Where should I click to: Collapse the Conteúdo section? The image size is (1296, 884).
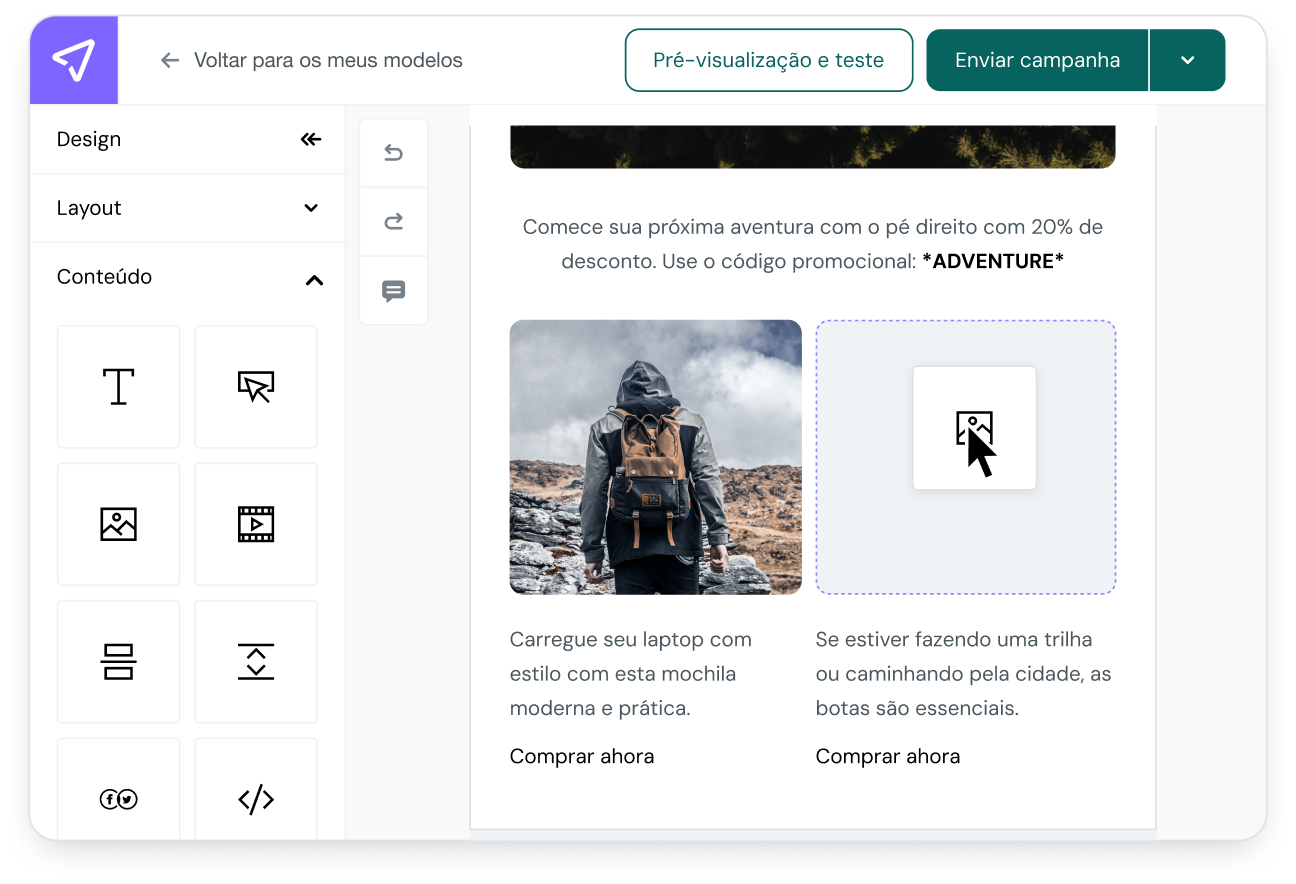click(314, 281)
